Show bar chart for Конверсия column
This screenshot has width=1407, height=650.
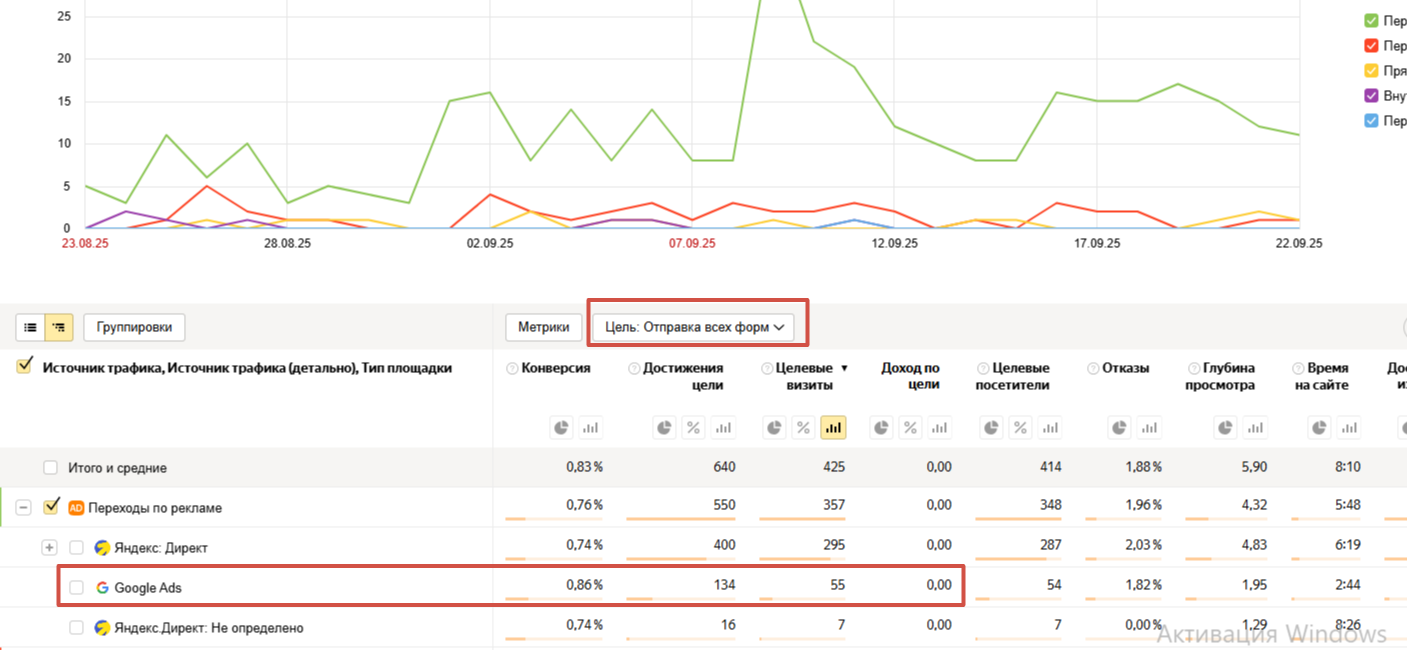pyautogui.click(x=590, y=428)
